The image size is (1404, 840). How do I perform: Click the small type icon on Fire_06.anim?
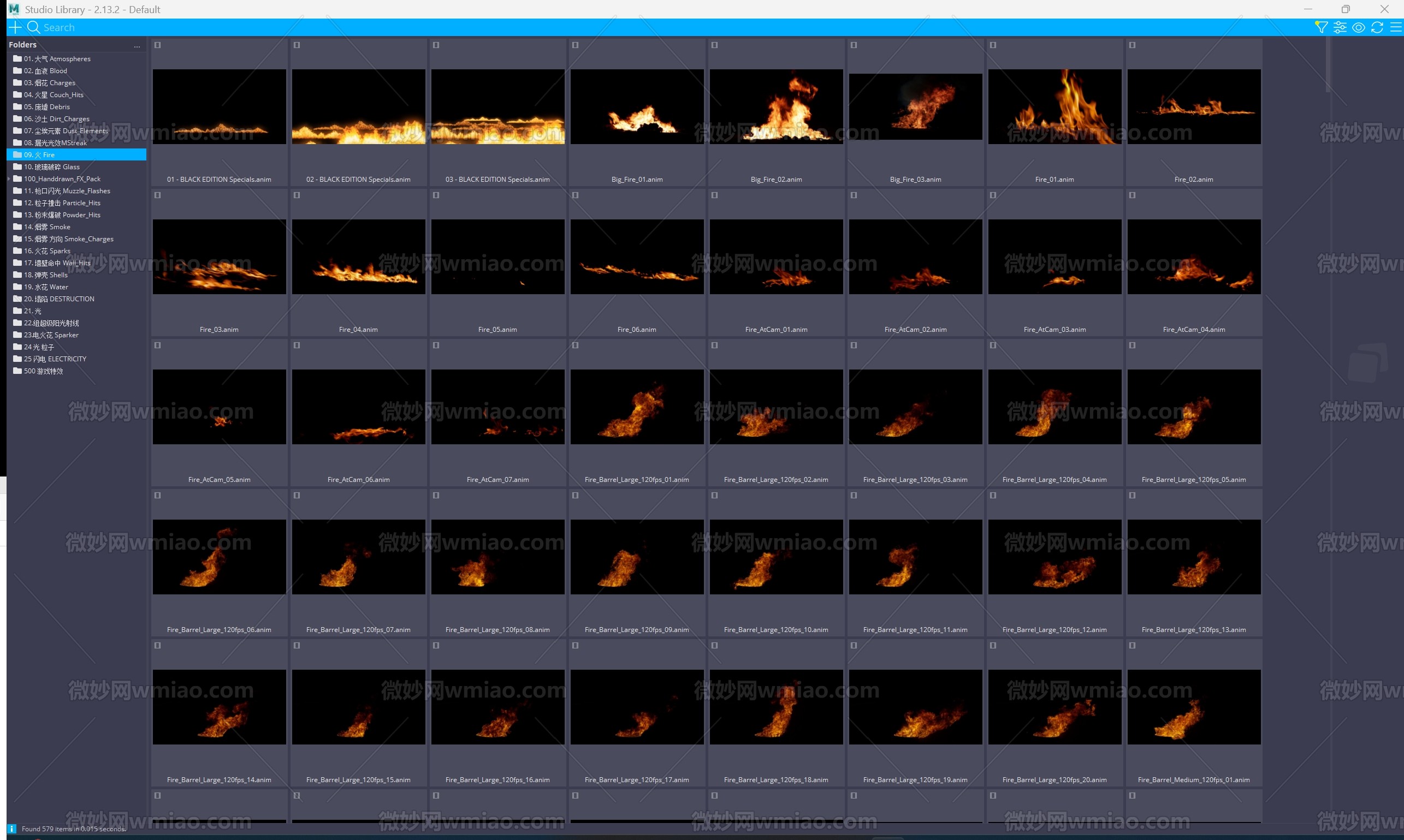click(575, 195)
